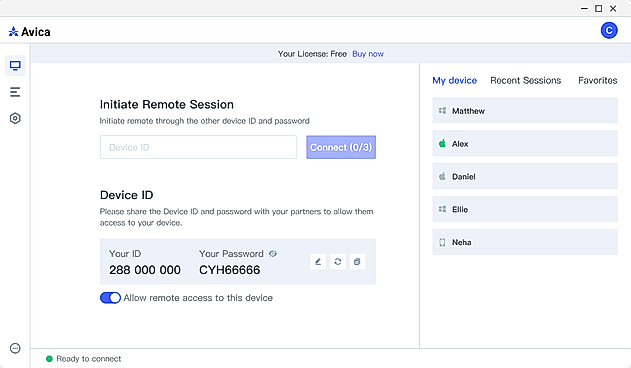Switch to the Recent Sessions tab
This screenshot has width=631, height=368.
click(525, 81)
